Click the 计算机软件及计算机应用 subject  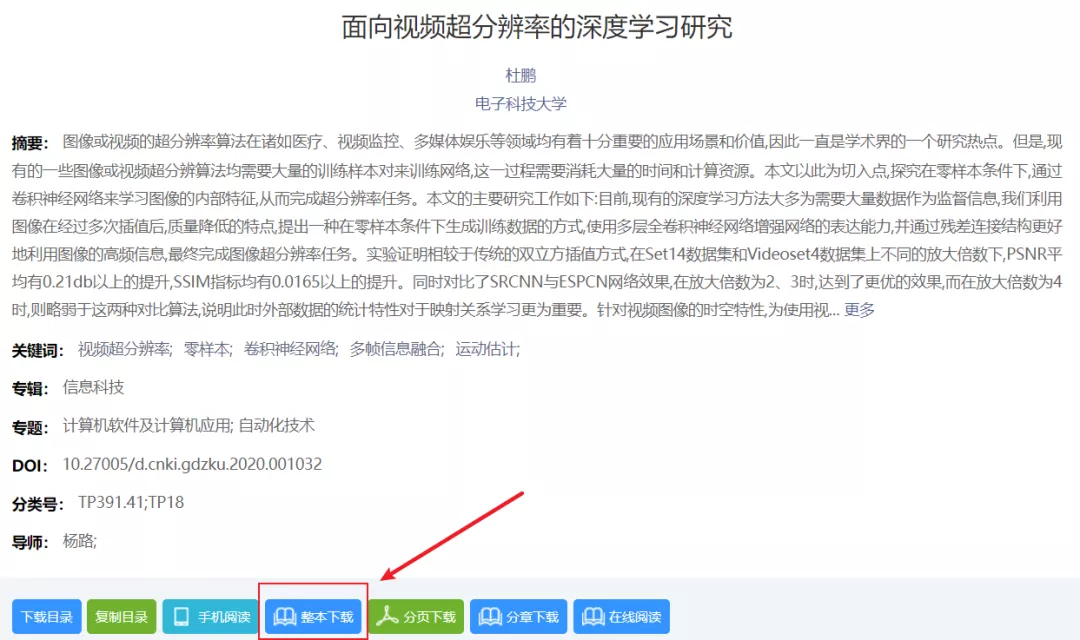click(x=147, y=426)
